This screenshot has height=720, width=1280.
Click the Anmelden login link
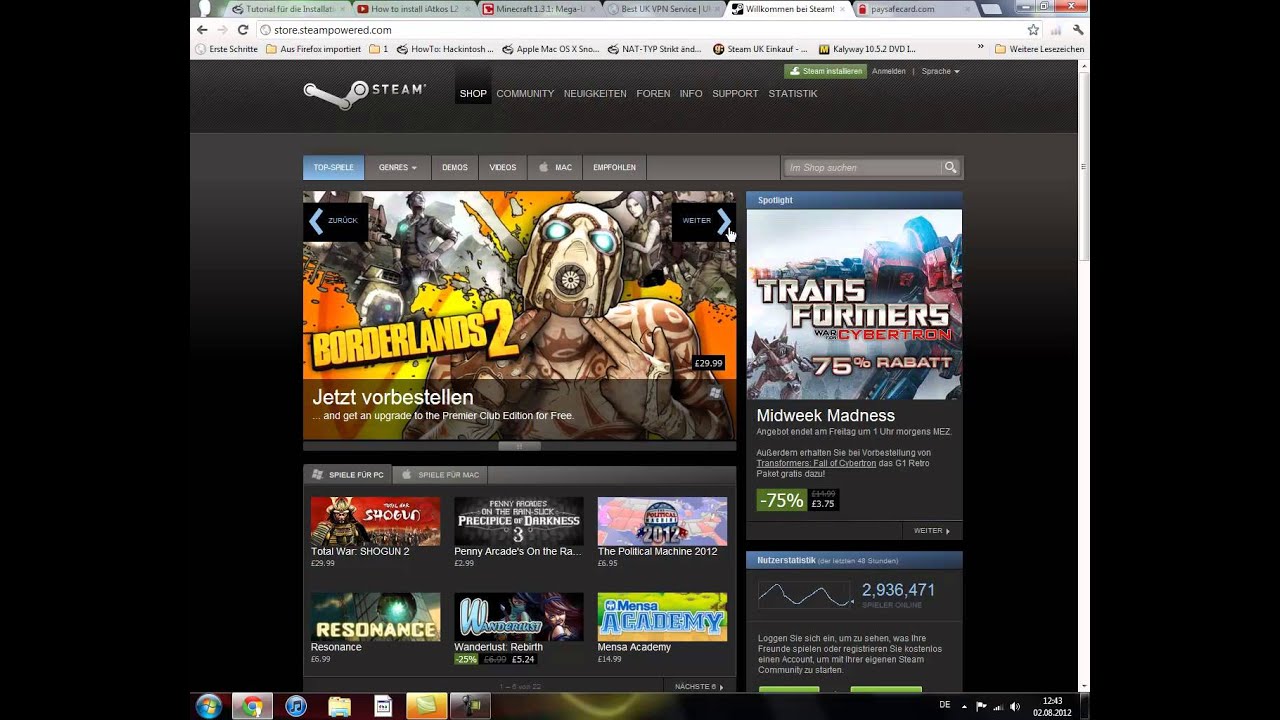(x=889, y=71)
